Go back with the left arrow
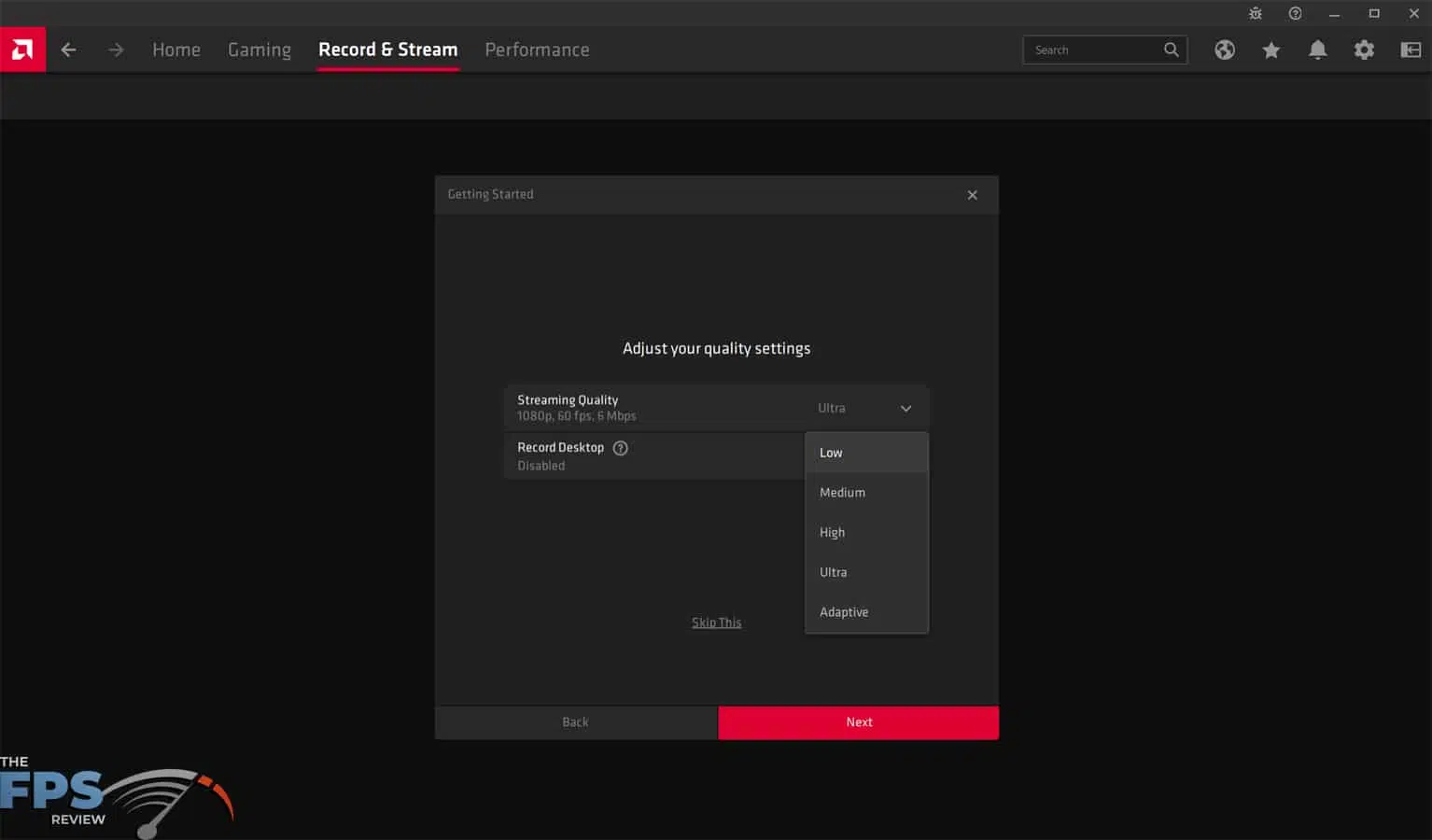 click(69, 49)
